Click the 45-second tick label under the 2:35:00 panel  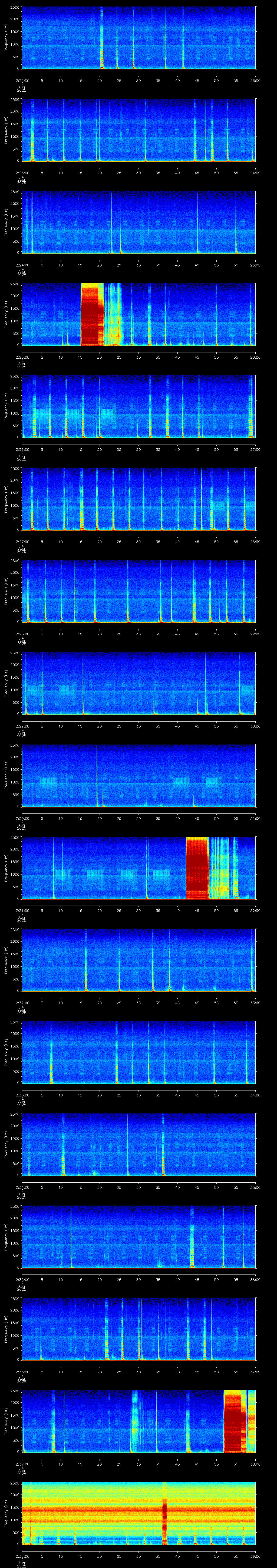(197, 1279)
